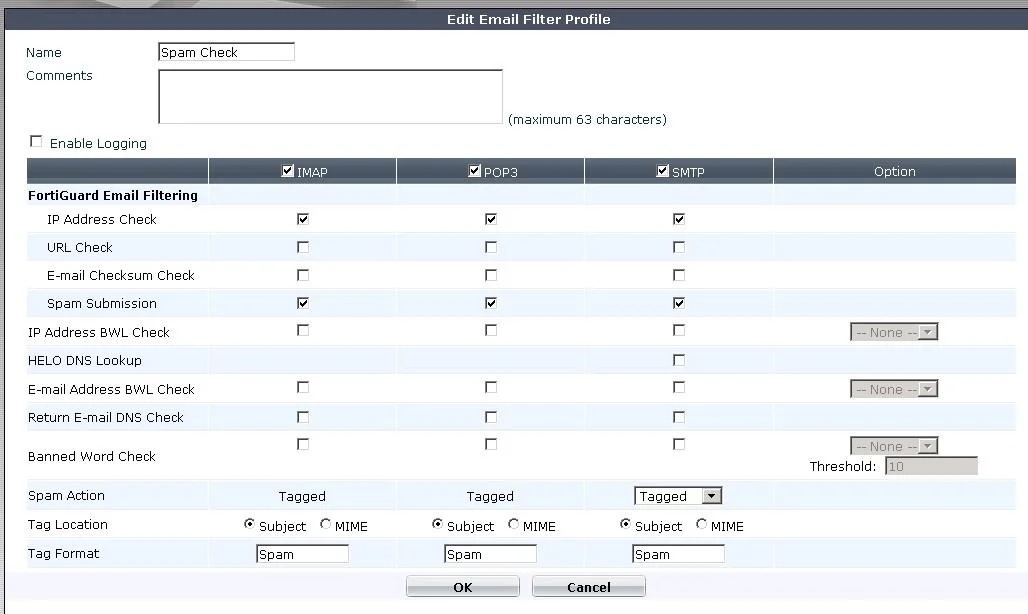Click into the Comments text area

(x=330, y=96)
